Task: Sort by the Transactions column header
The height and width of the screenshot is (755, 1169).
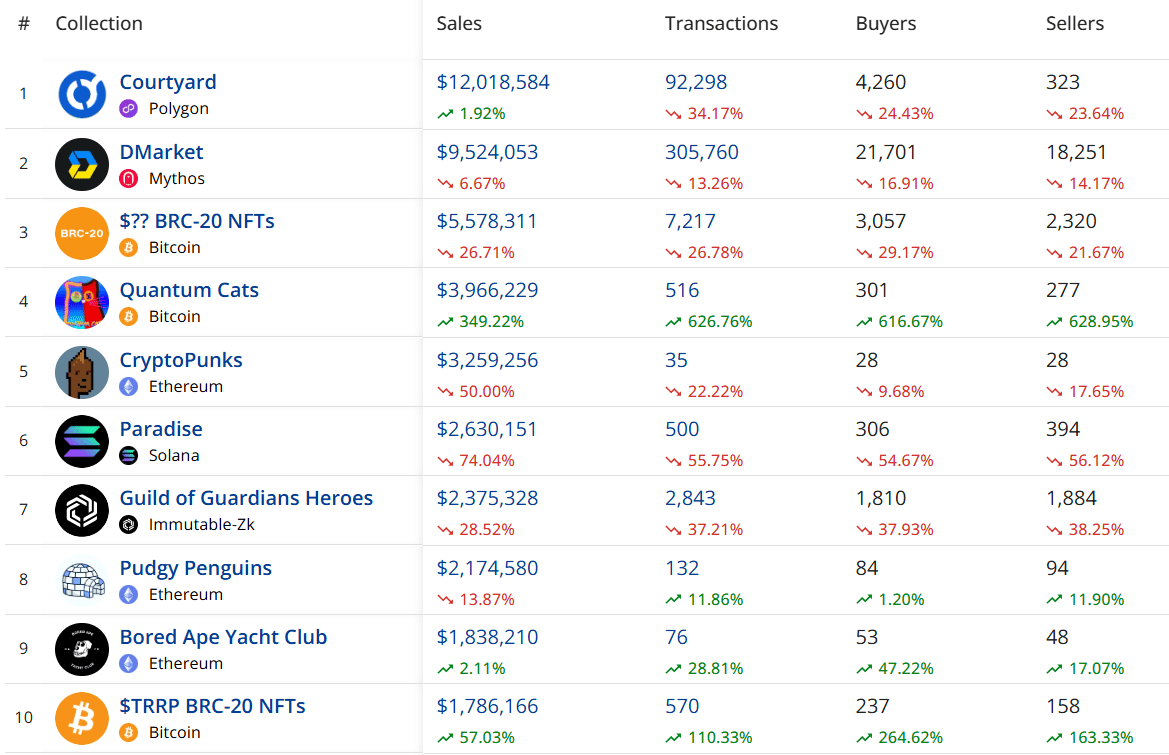Action: [722, 24]
